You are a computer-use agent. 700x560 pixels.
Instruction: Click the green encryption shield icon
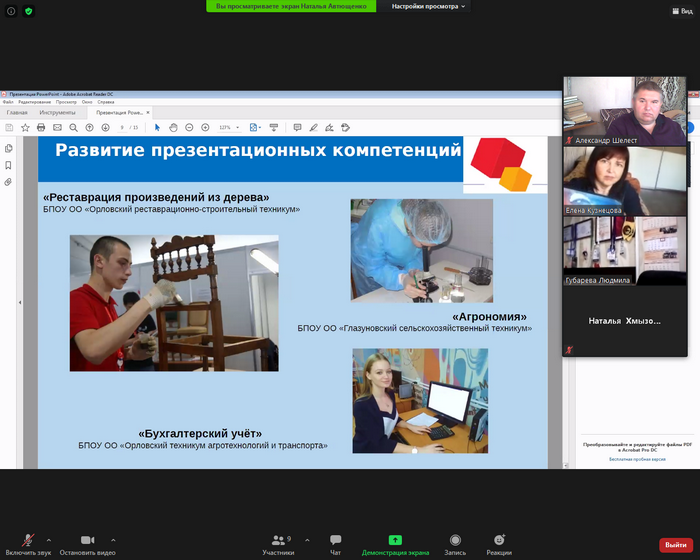click(x=28, y=11)
